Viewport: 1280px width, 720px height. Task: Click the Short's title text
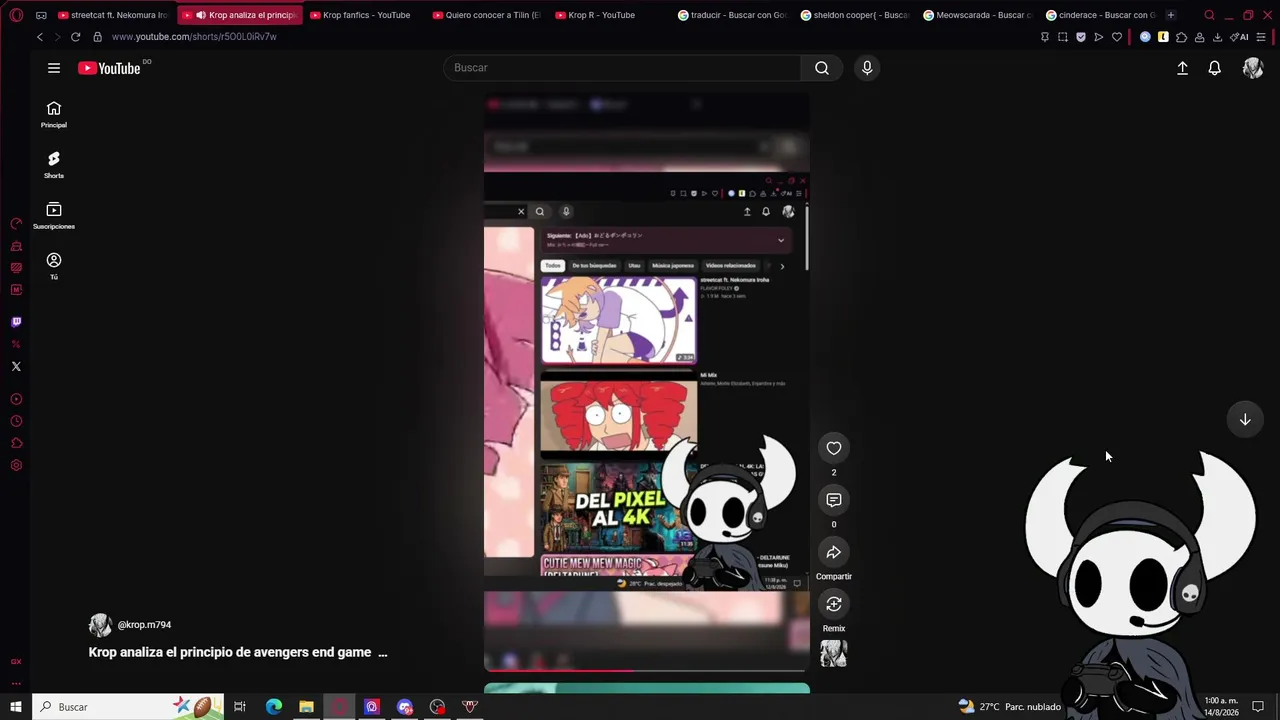pyautogui.click(x=230, y=652)
